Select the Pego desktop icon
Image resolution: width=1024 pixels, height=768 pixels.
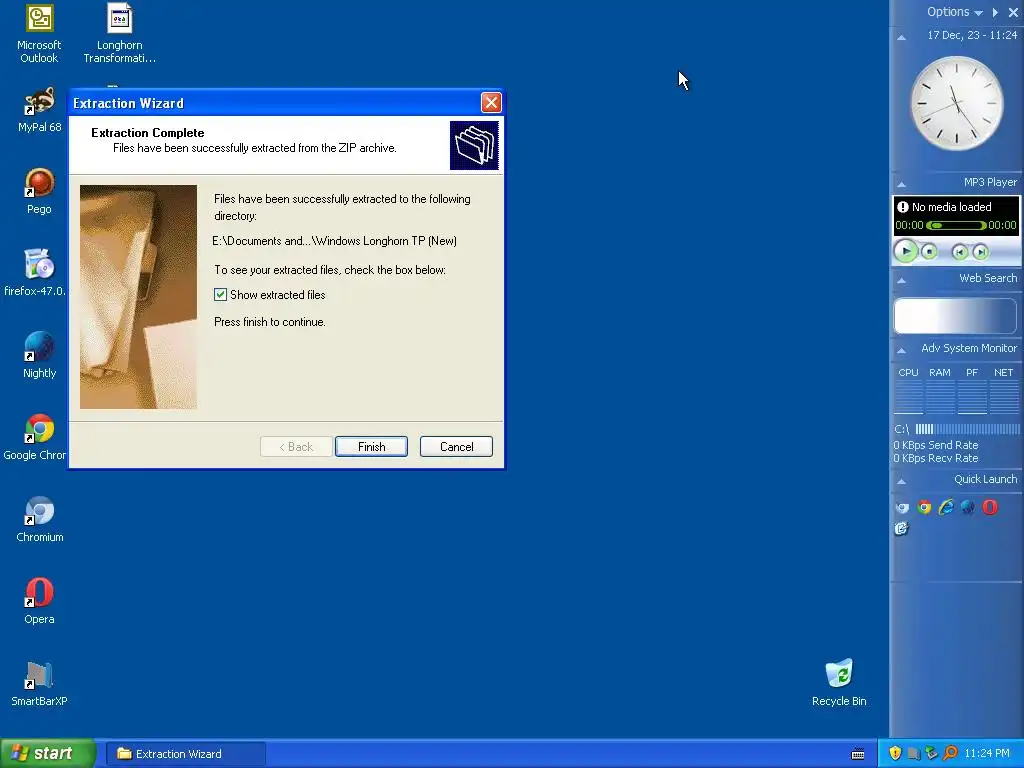pos(39,191)
